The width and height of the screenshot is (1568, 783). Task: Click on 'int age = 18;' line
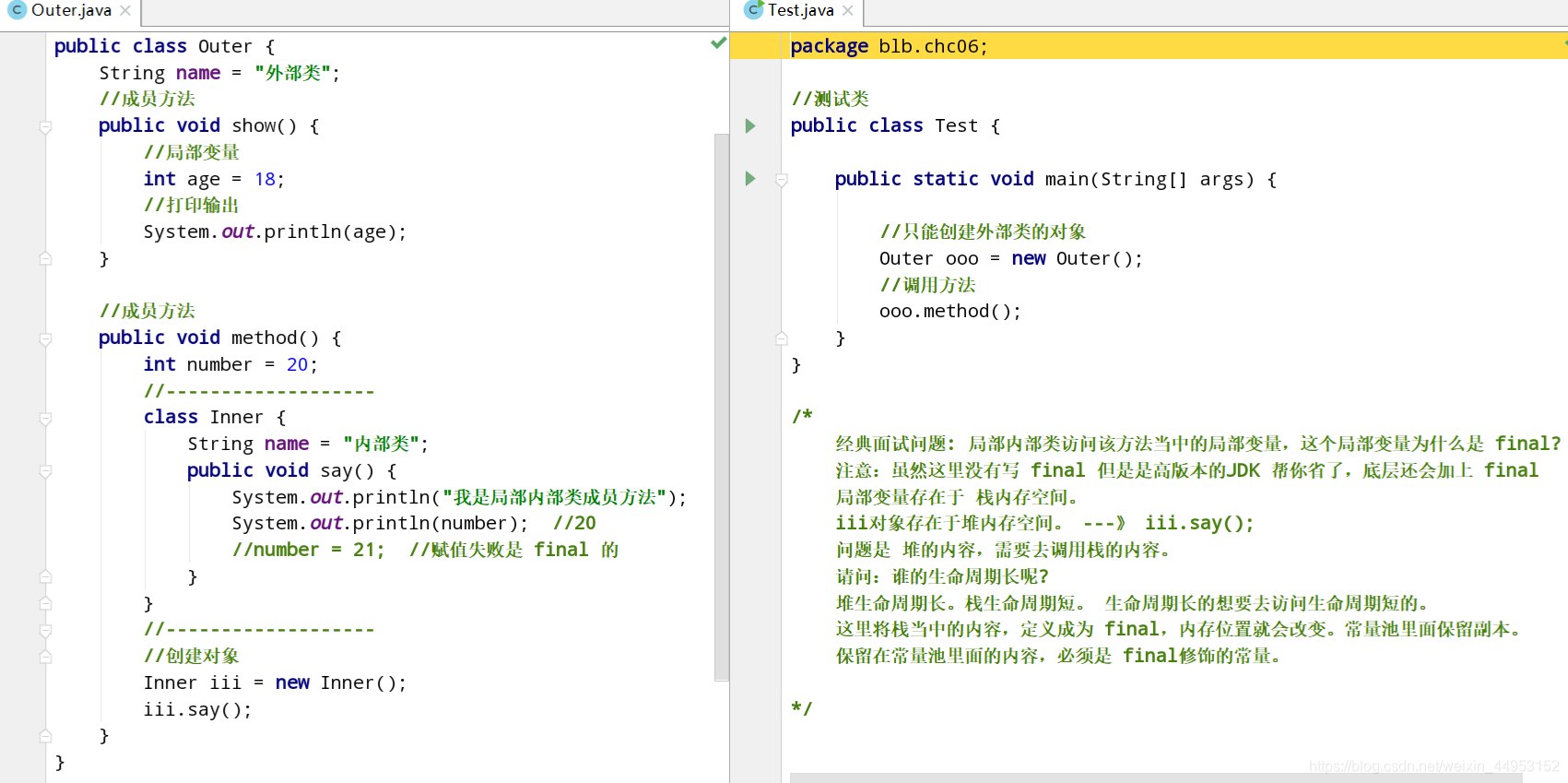(214, 179)
